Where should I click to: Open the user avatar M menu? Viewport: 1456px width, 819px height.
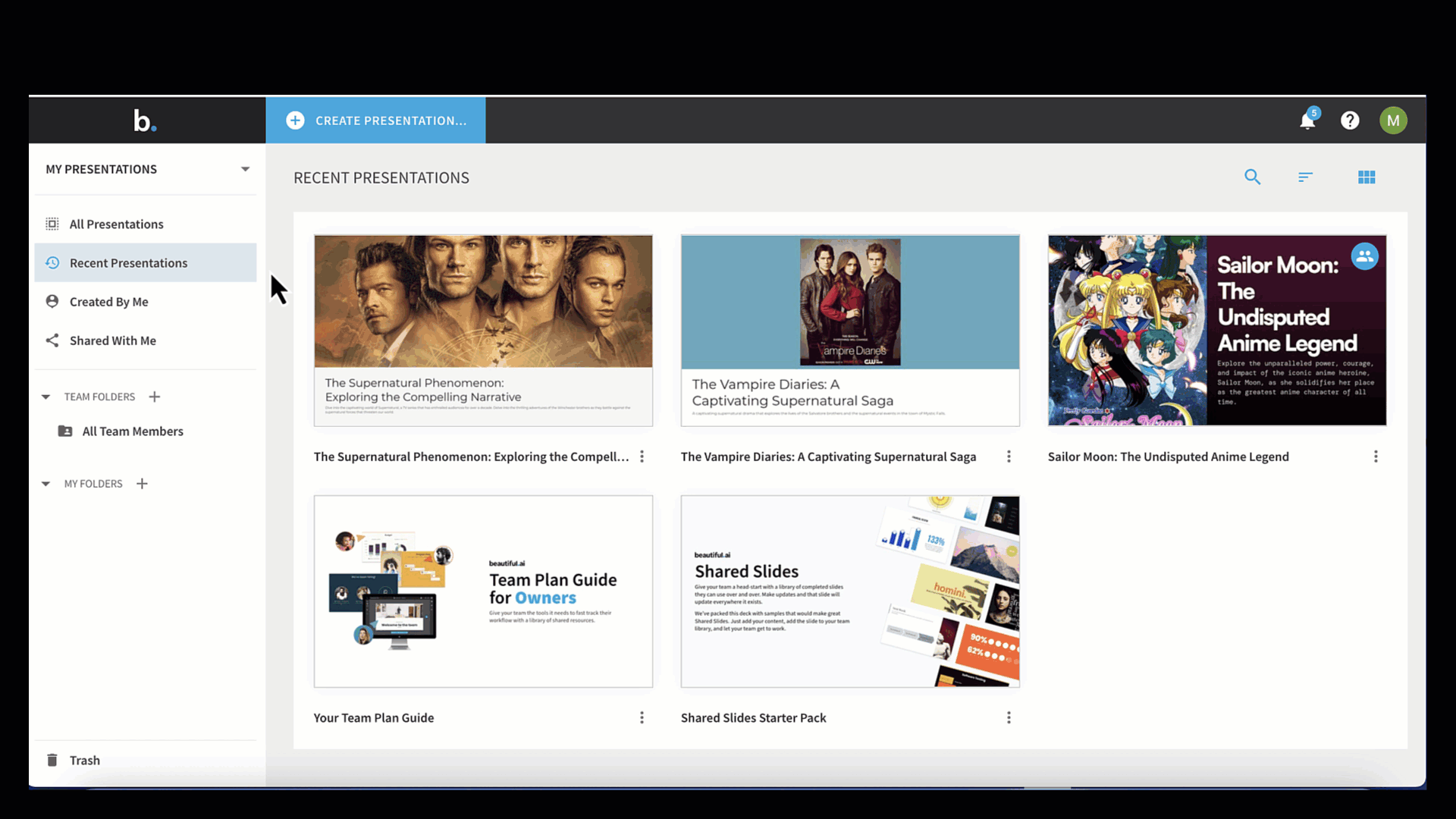[1393, 121]
